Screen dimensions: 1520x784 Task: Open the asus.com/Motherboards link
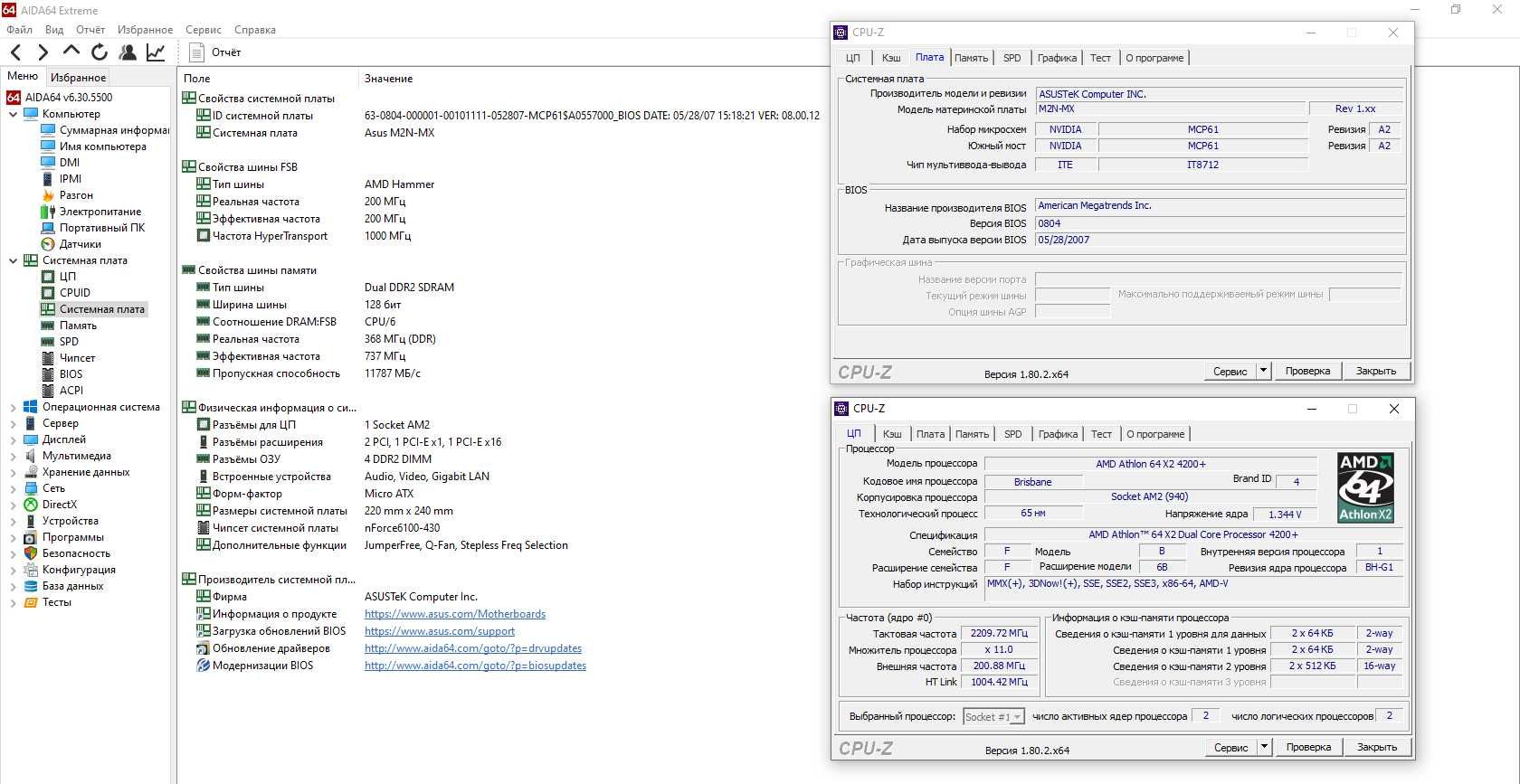coord(455,614)
